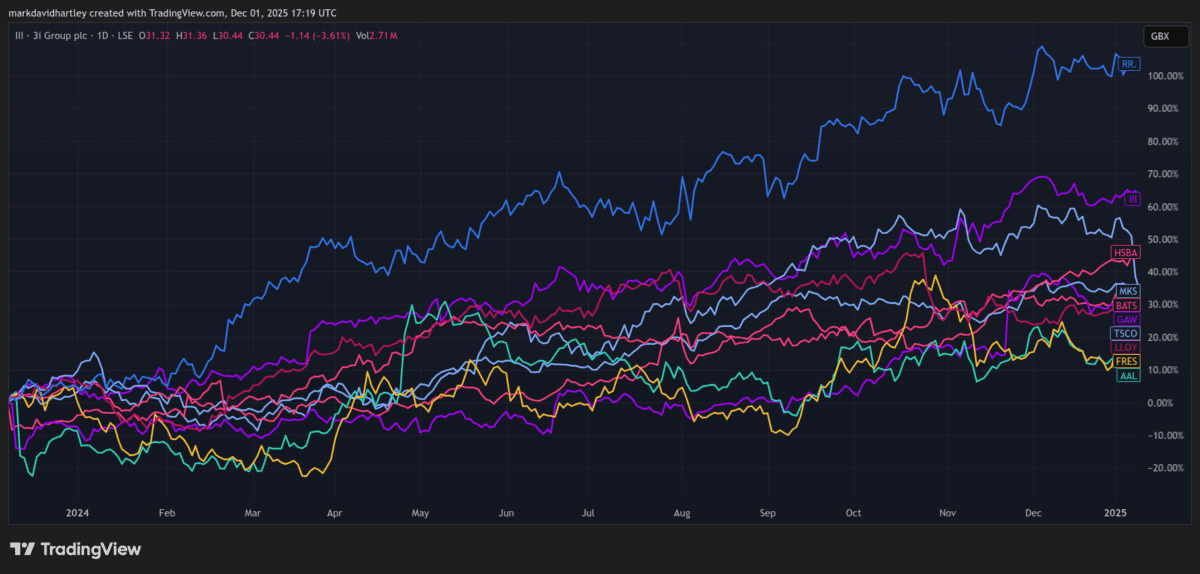This screenshot has width=1200, height=574.
Task: Select the GAW series label
Action: tap(1127, 318)
